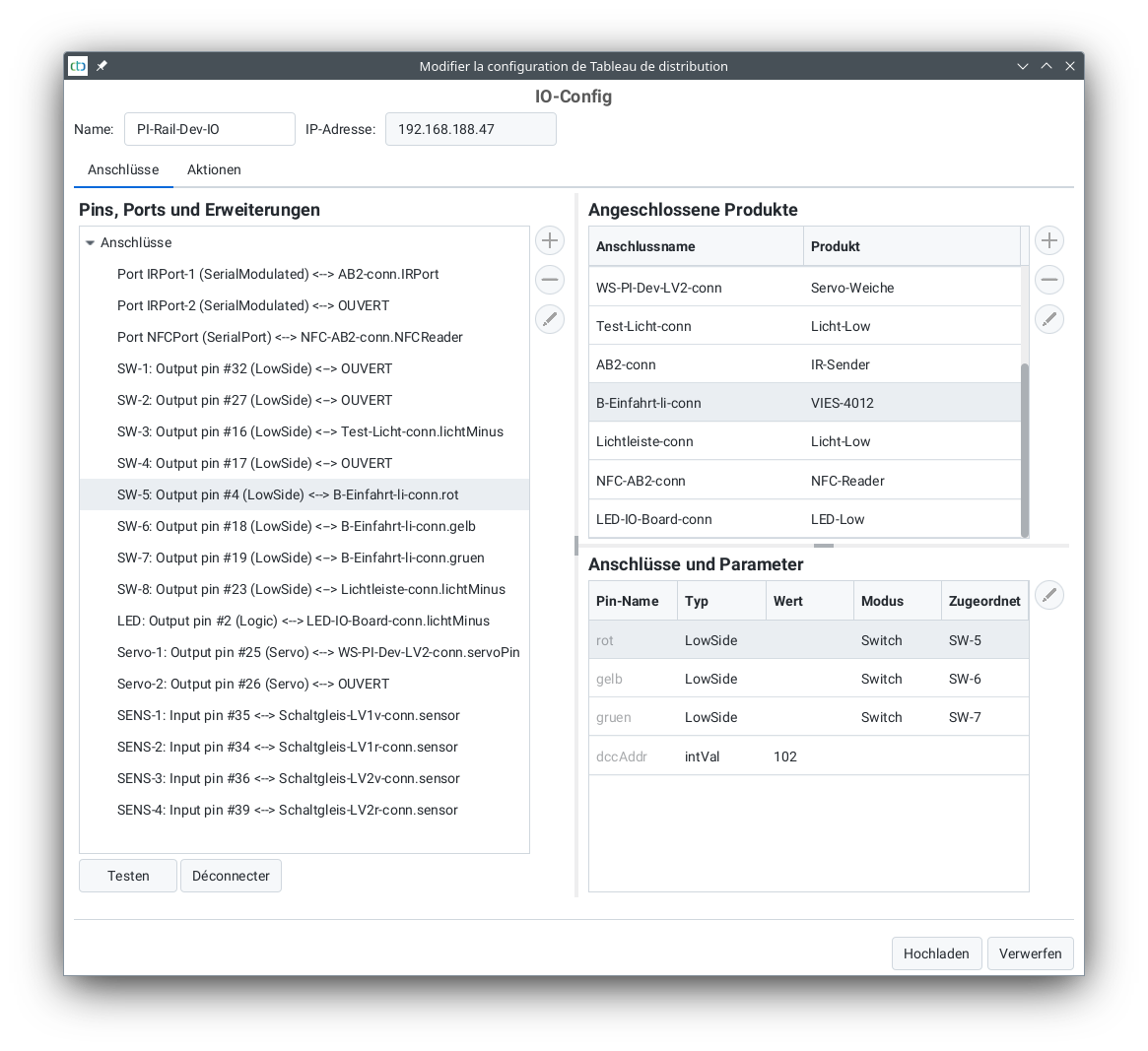Collapse the Anschlüsse tree node
This screenshot has width=1148, height=1051.
(91, 242)
